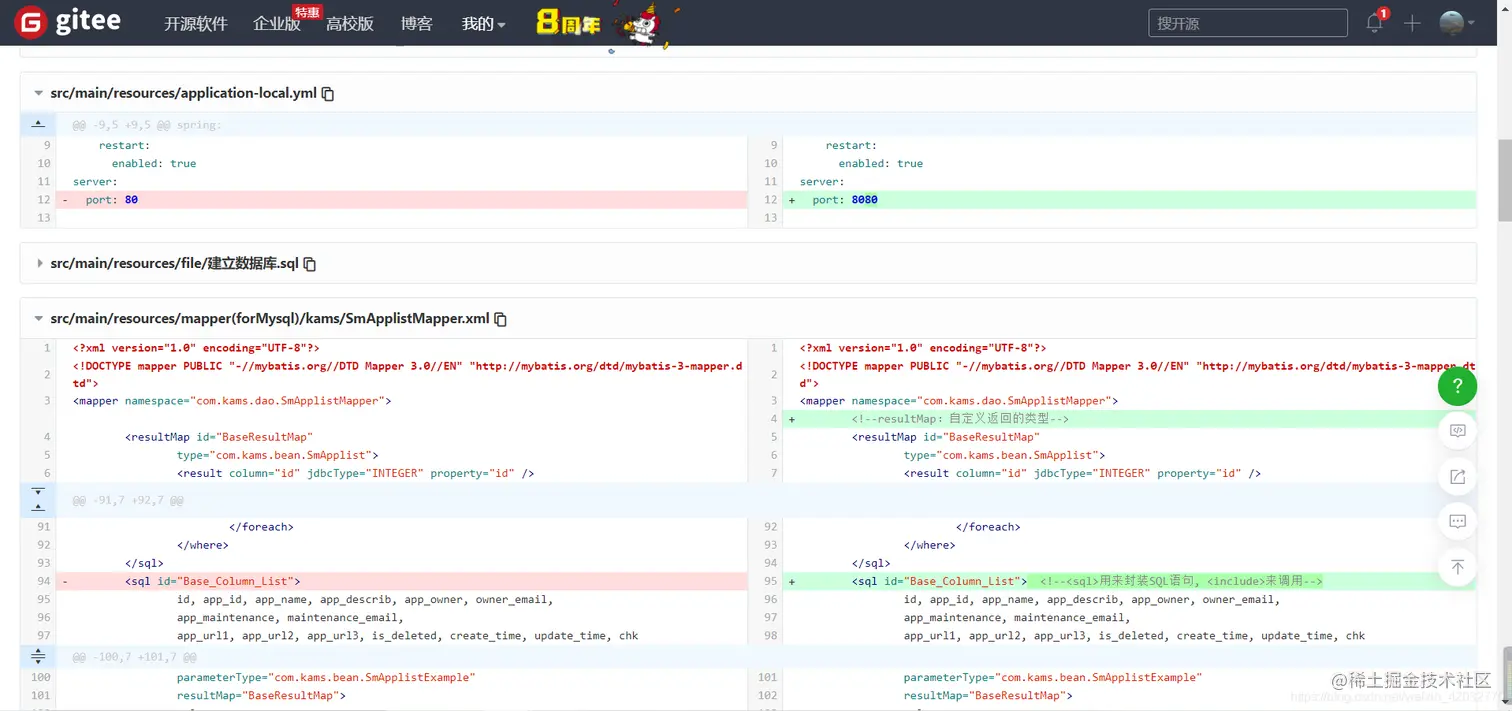Image resolution: width=1512 pixels, height=711 pixels.
Task: Click left-pane line number 94
Action: click(x=43, y=581)
